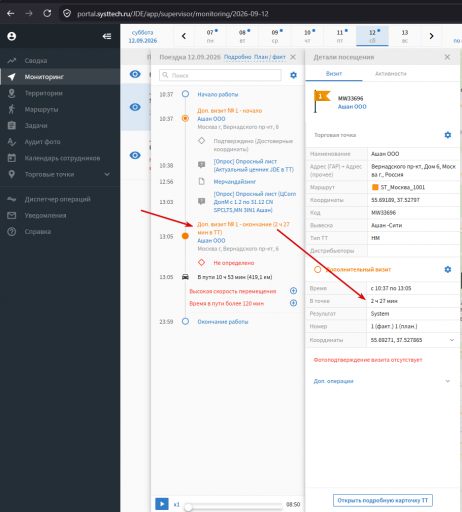Click the date суббота 12.09.2026
The height and width of the screenshot is (512, 462).
(143, 37)
